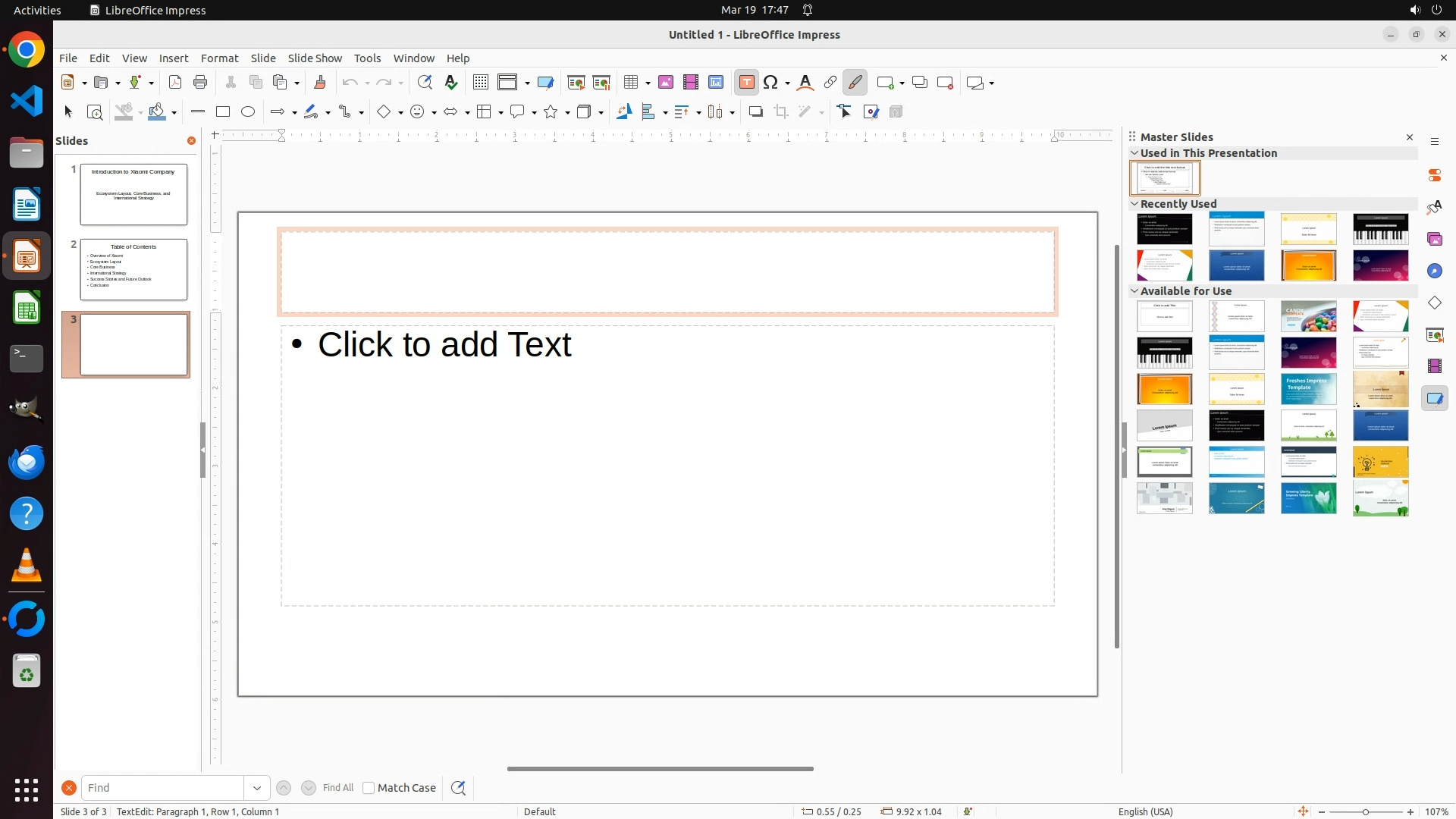Click the Insert Special Character icon

771,83
